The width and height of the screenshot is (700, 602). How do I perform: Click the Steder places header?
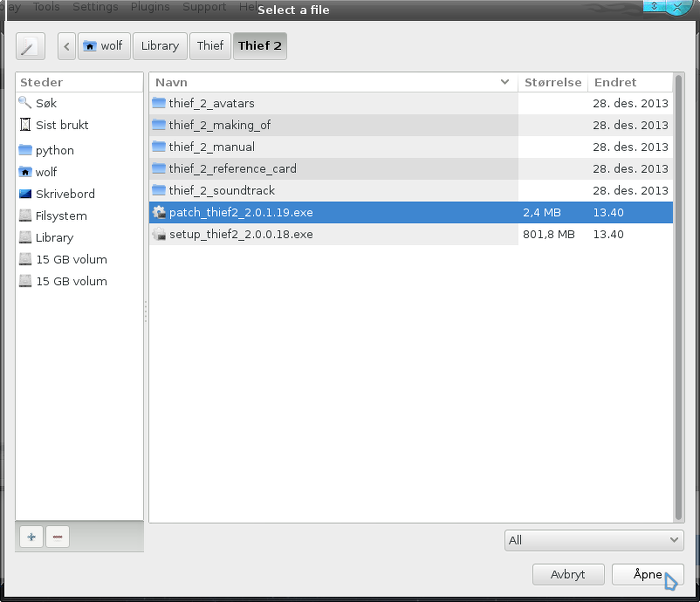(x=79, y=82)
